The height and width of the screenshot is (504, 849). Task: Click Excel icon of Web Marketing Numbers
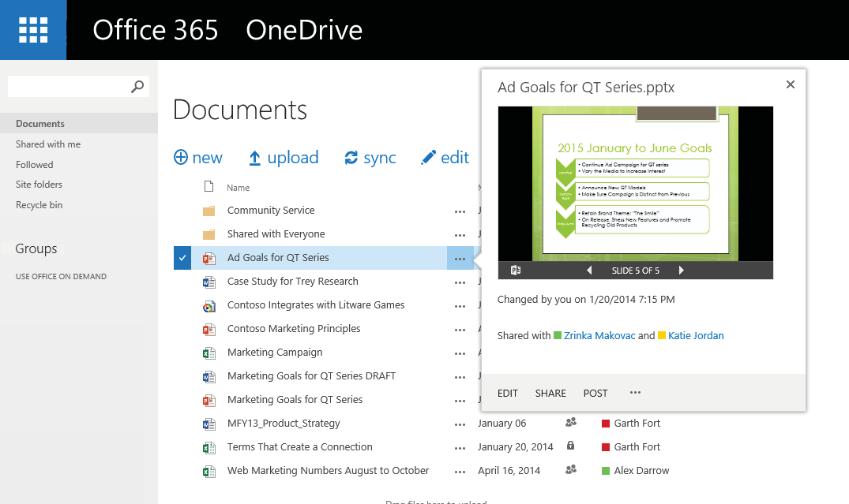pyautogui.click(x=209, y=472)
